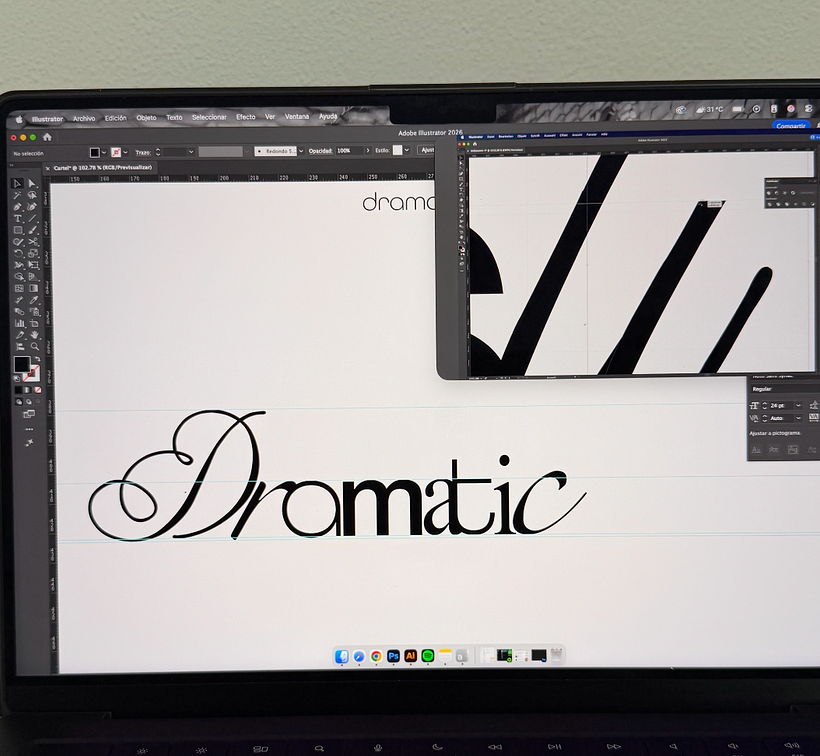Image resolution: width=820 pixels, height=756 pixels.
Task: Set paint mode to Gradient
Action: point(28,390)
